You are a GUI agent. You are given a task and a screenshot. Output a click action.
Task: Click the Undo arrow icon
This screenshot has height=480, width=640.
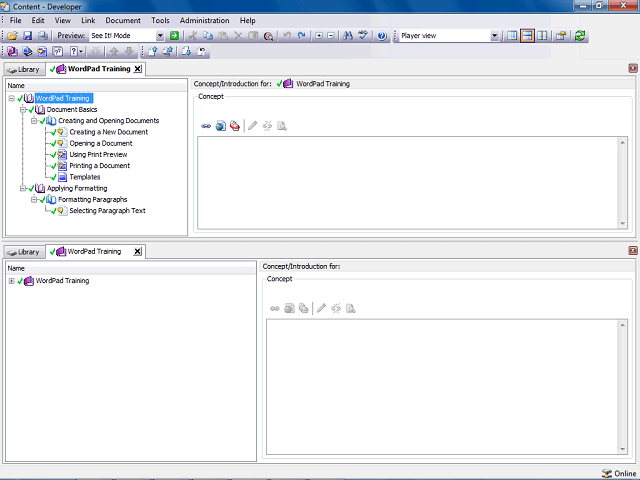(287, 36)
